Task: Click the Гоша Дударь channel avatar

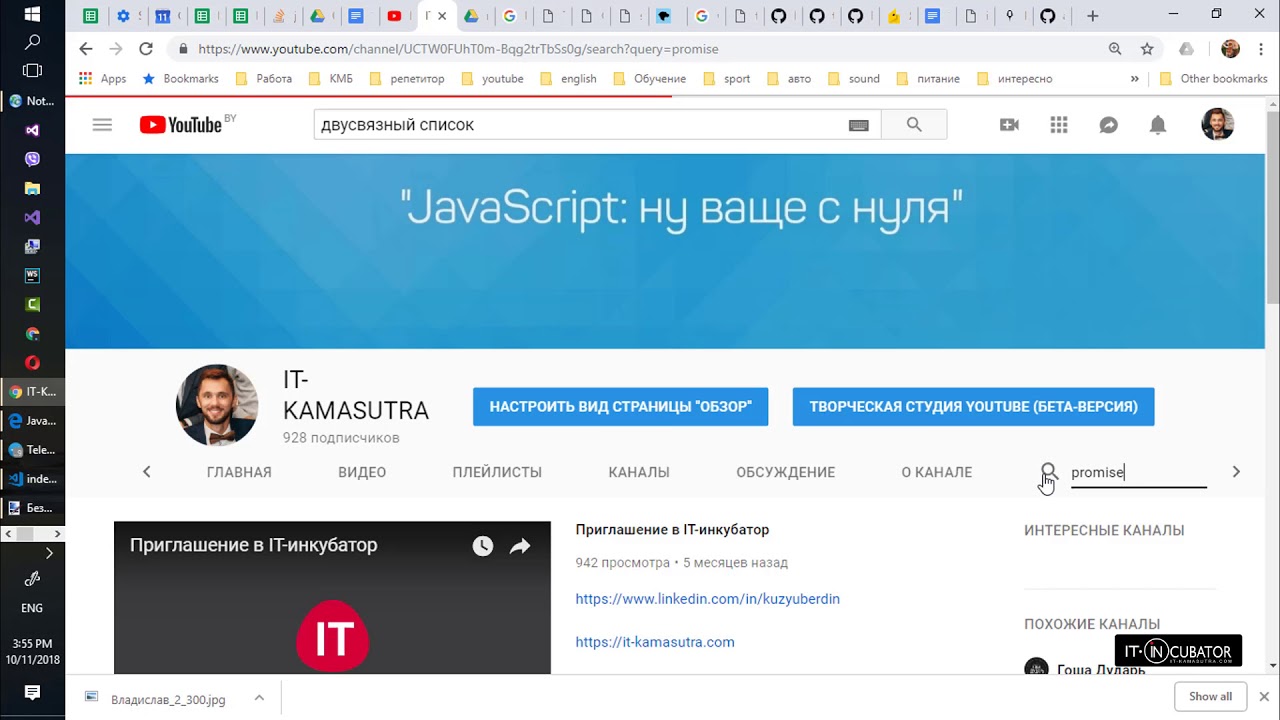Action: tap(1036, 667)
